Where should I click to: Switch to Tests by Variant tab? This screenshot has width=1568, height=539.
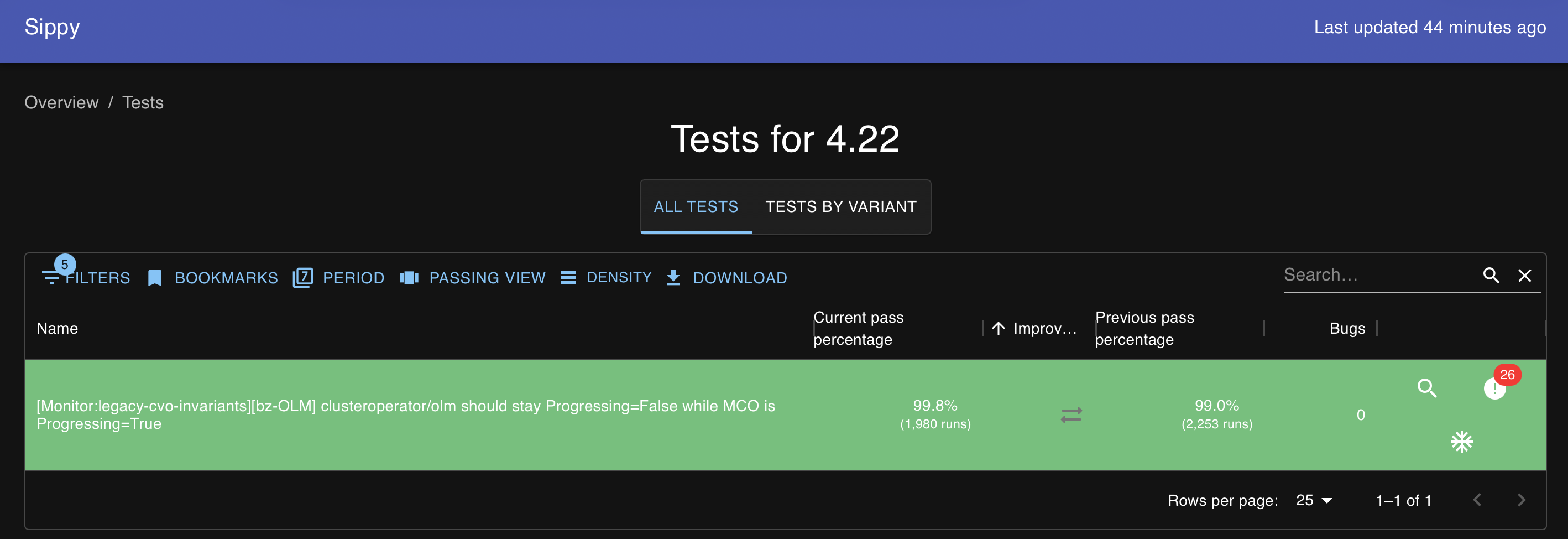[x=840, y=206]
